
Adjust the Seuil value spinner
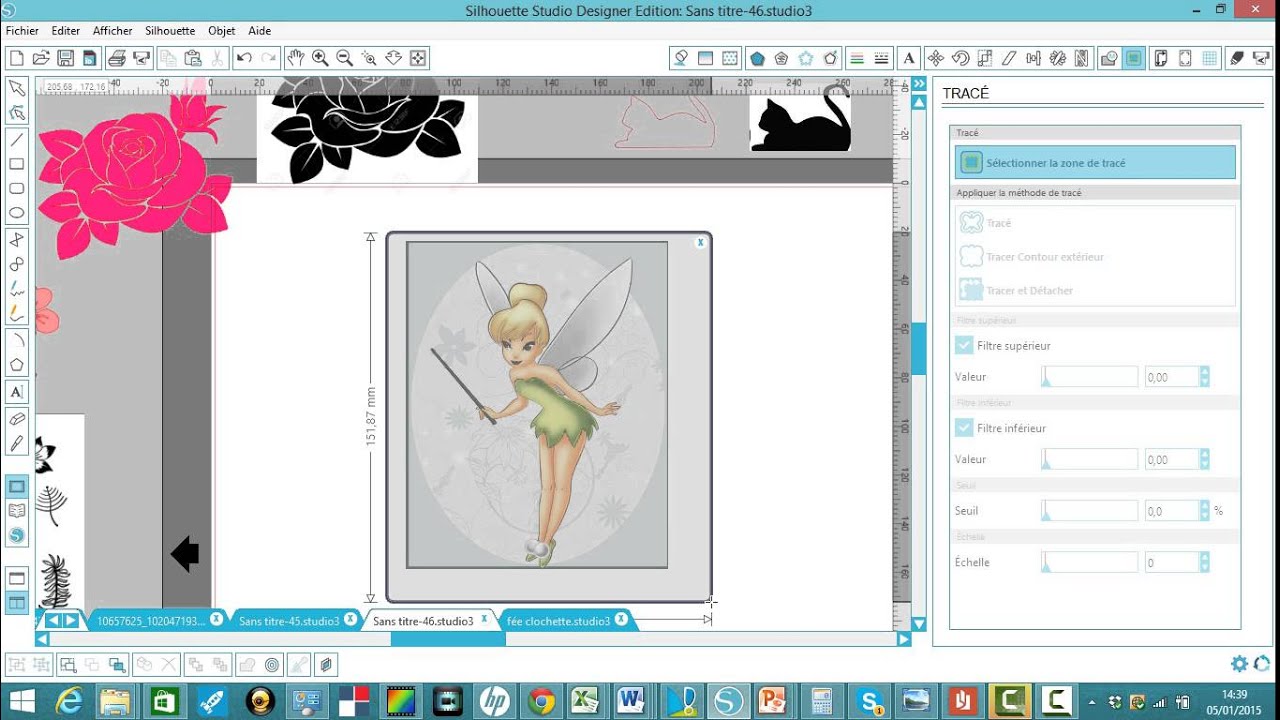[1204, 511]
